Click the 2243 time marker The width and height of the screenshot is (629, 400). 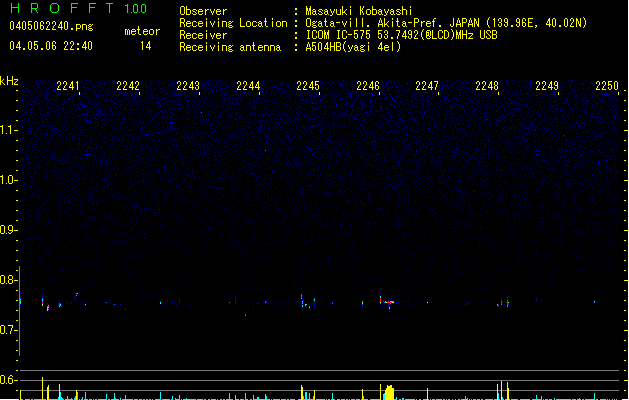point(188,86)
